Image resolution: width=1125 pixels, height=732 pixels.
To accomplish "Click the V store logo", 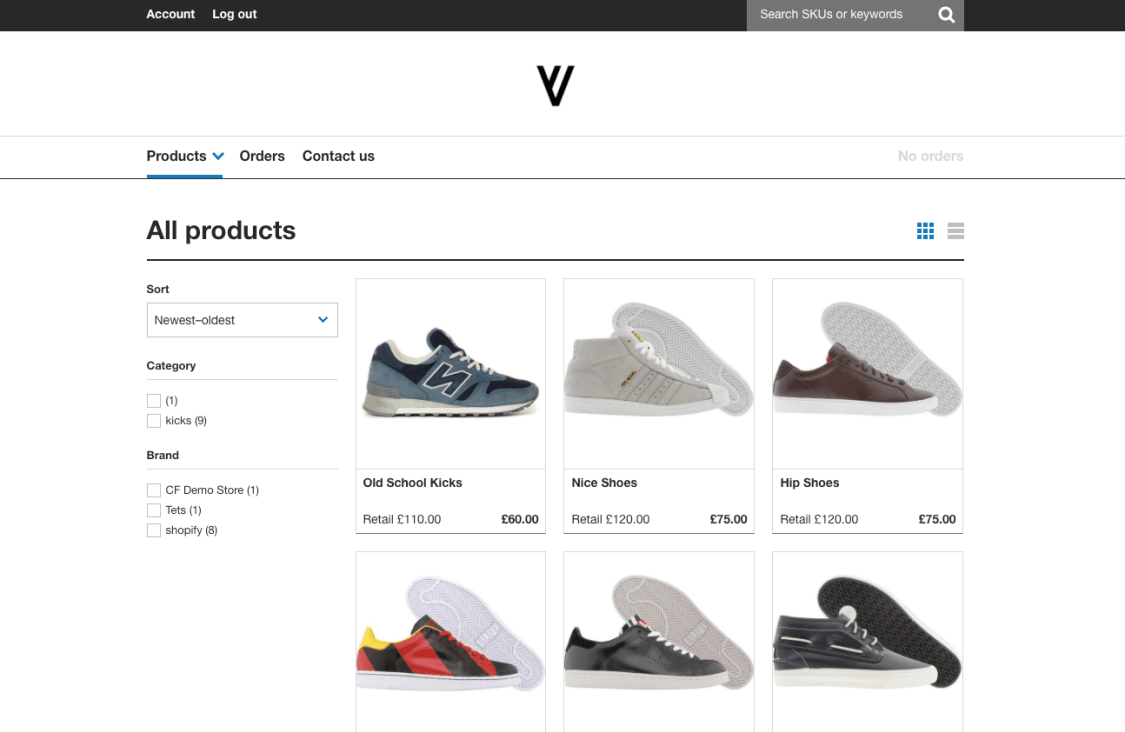I will [x=556, y=84].
